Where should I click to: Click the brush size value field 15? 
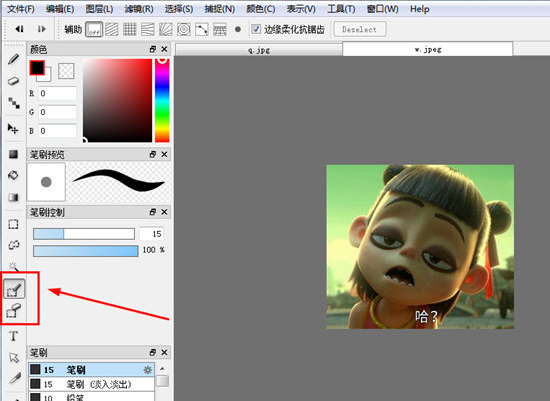(x=152, y=234)
